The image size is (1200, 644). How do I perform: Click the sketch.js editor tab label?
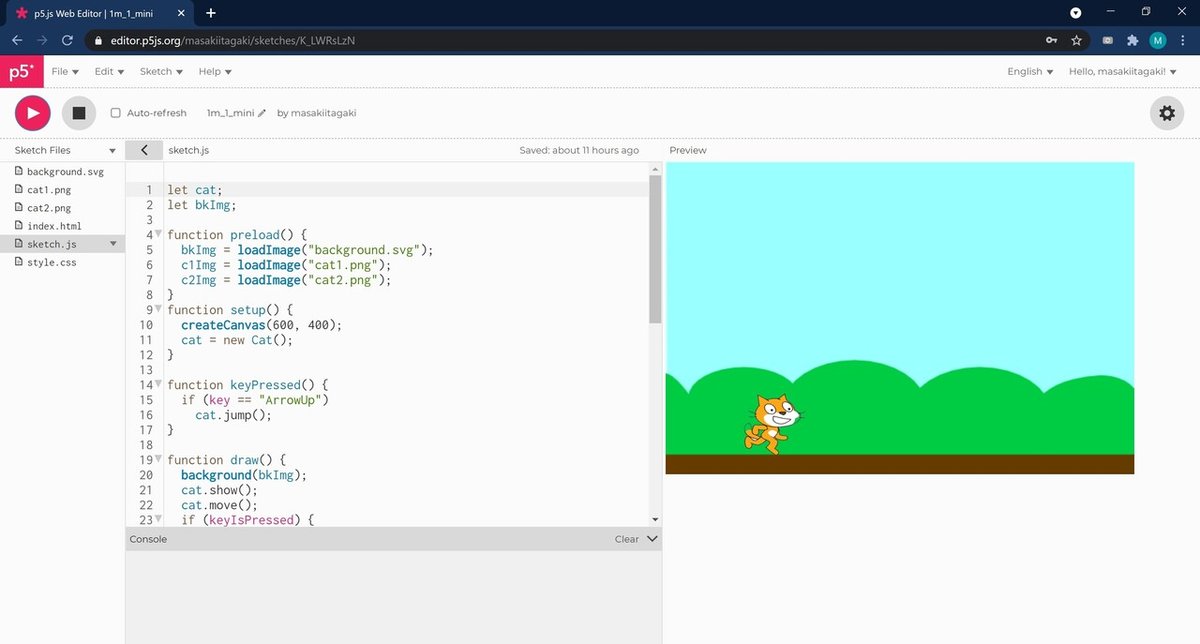pos(189,150)
